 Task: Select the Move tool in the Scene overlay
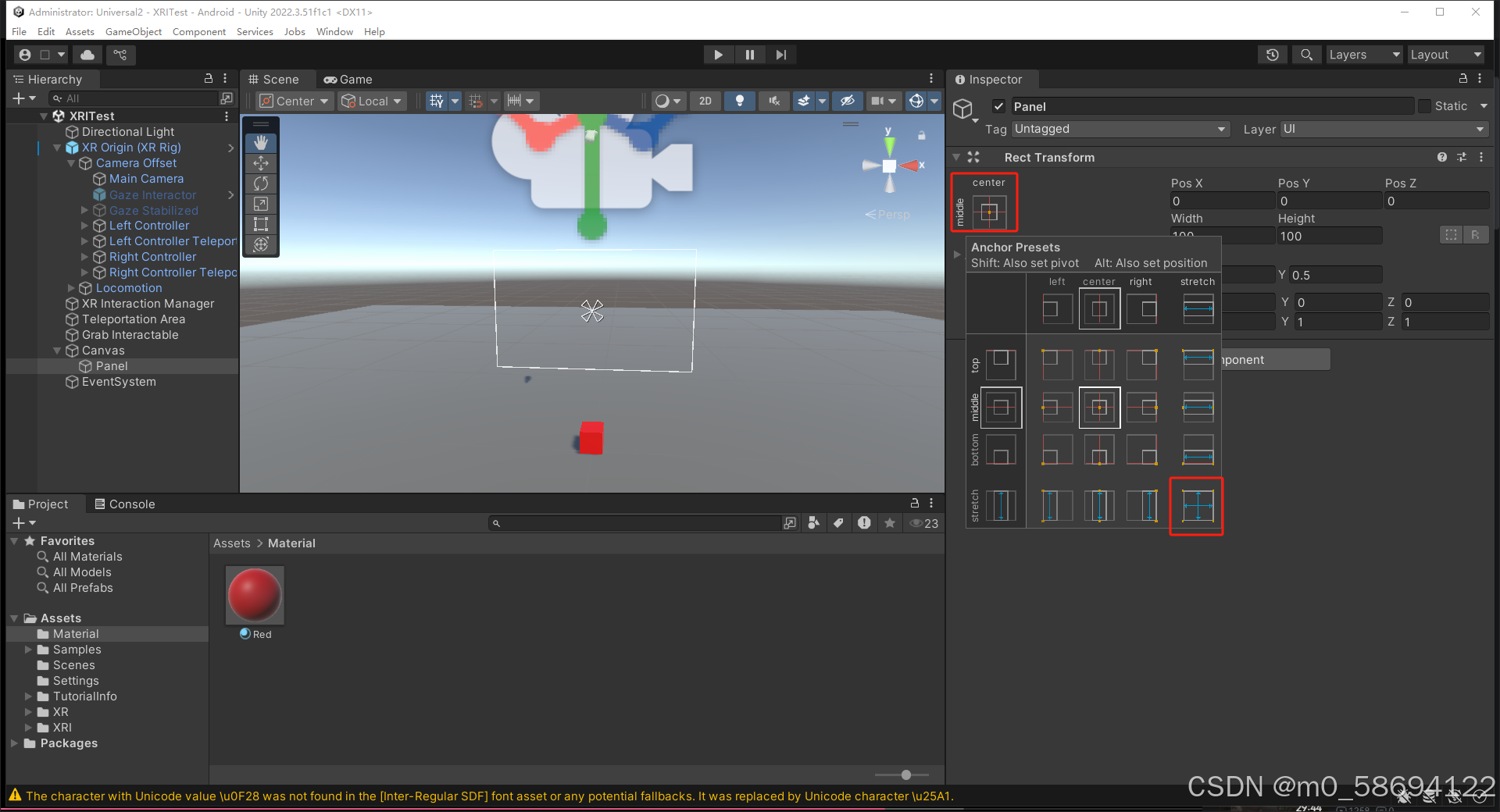[261, 163]
